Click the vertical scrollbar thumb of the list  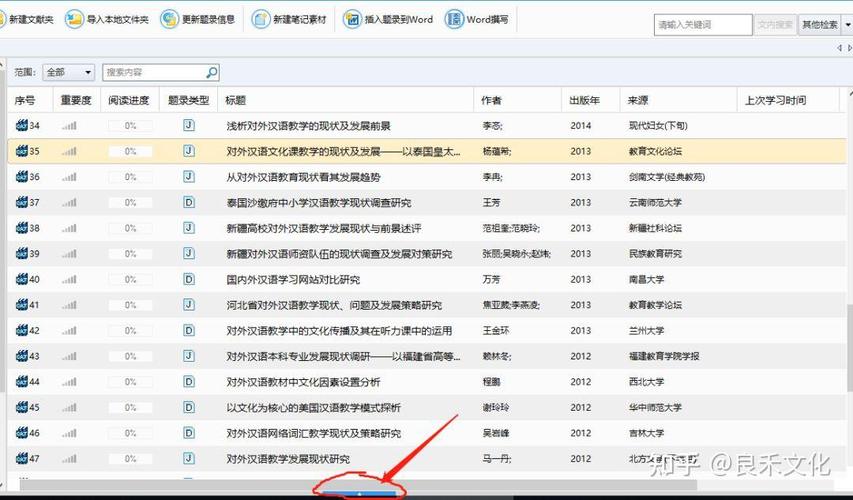click(x=849, y=347)
